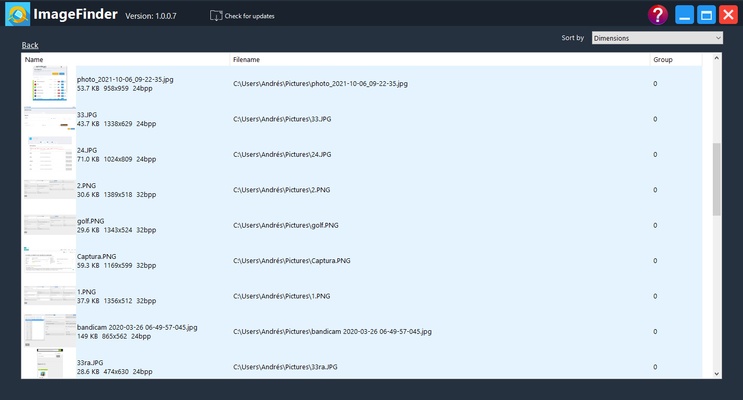Click the scrollbar up arrow

point(716,58)
